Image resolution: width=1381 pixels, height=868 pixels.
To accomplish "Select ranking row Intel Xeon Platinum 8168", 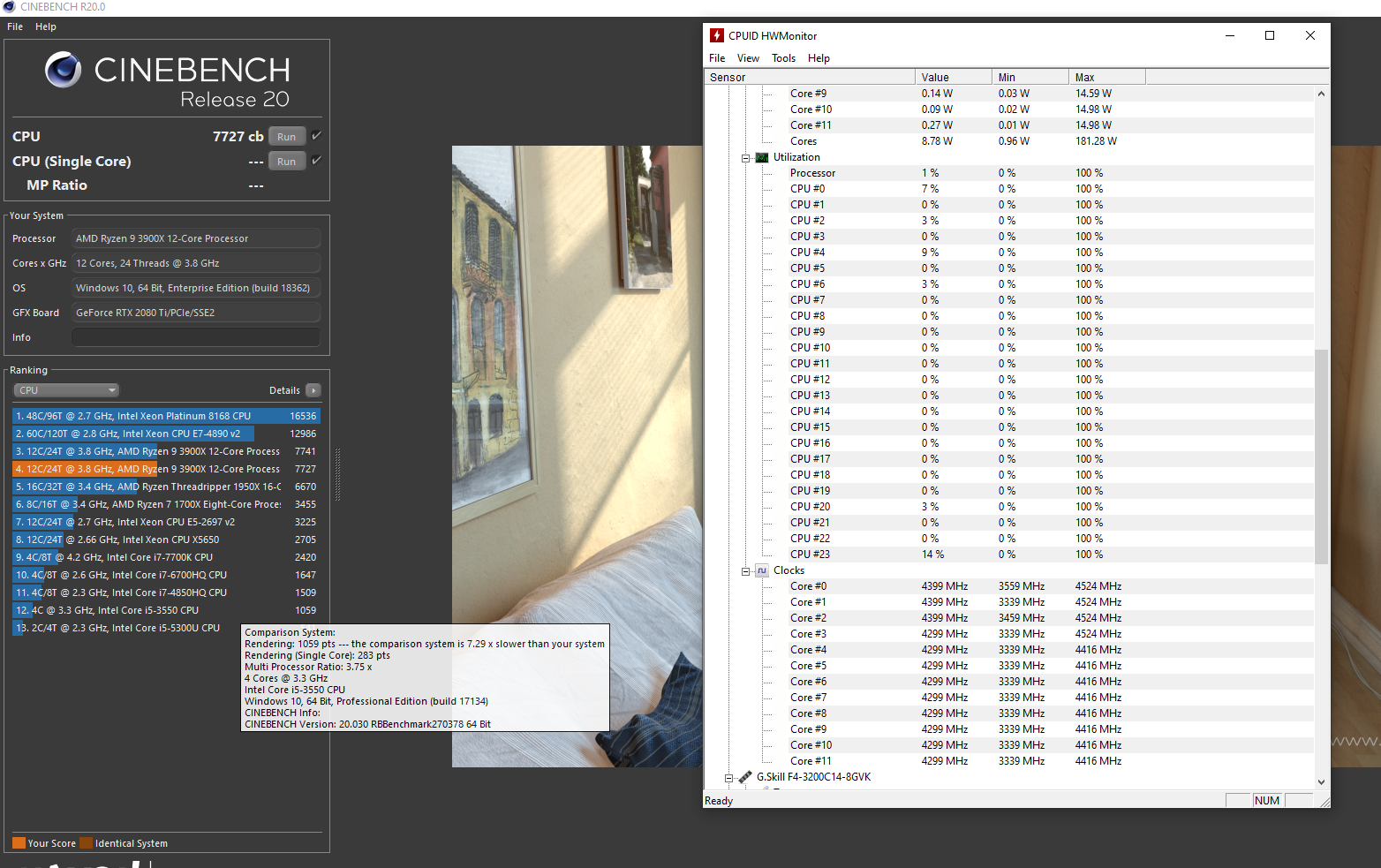I will 166,416.
